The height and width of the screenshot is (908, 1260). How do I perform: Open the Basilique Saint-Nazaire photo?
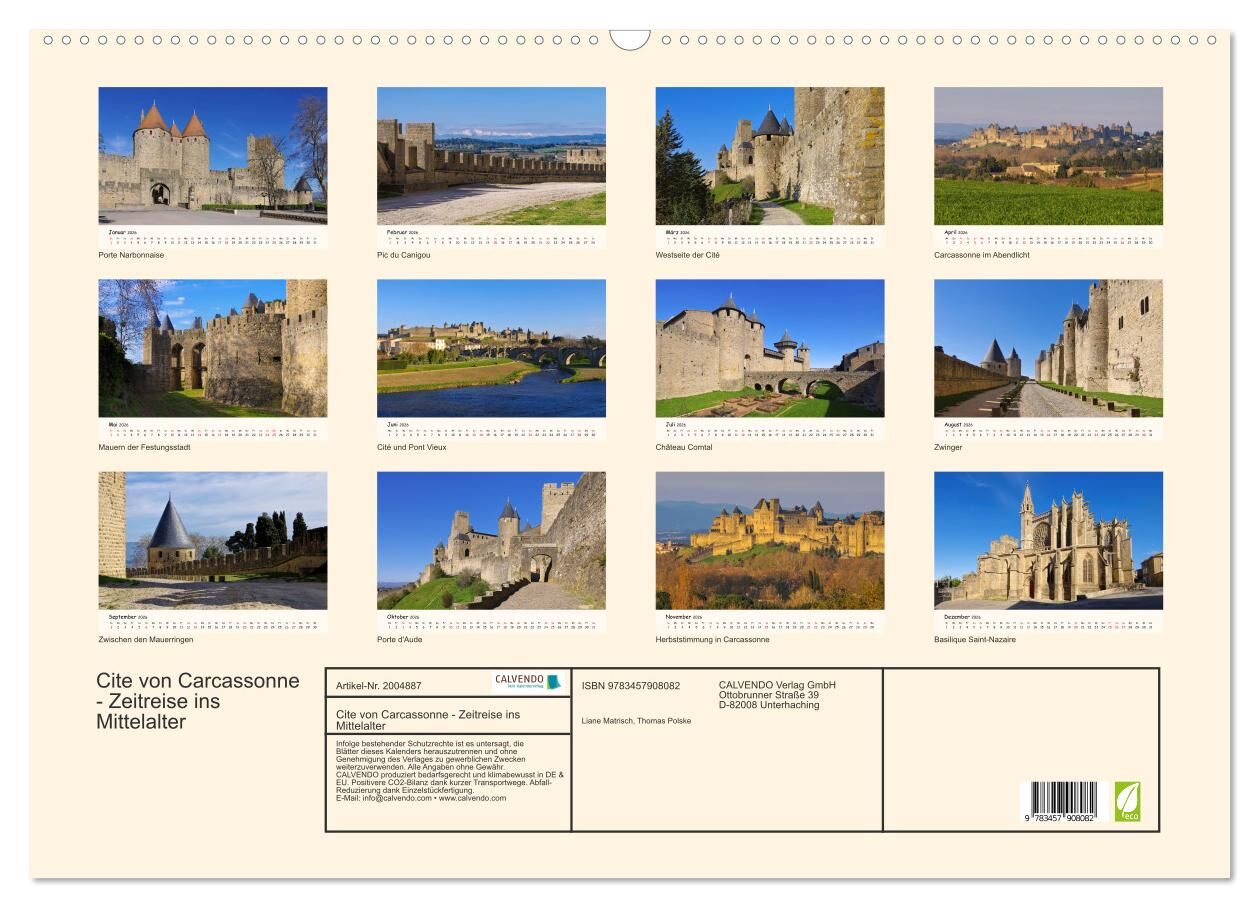[1048, 540]
